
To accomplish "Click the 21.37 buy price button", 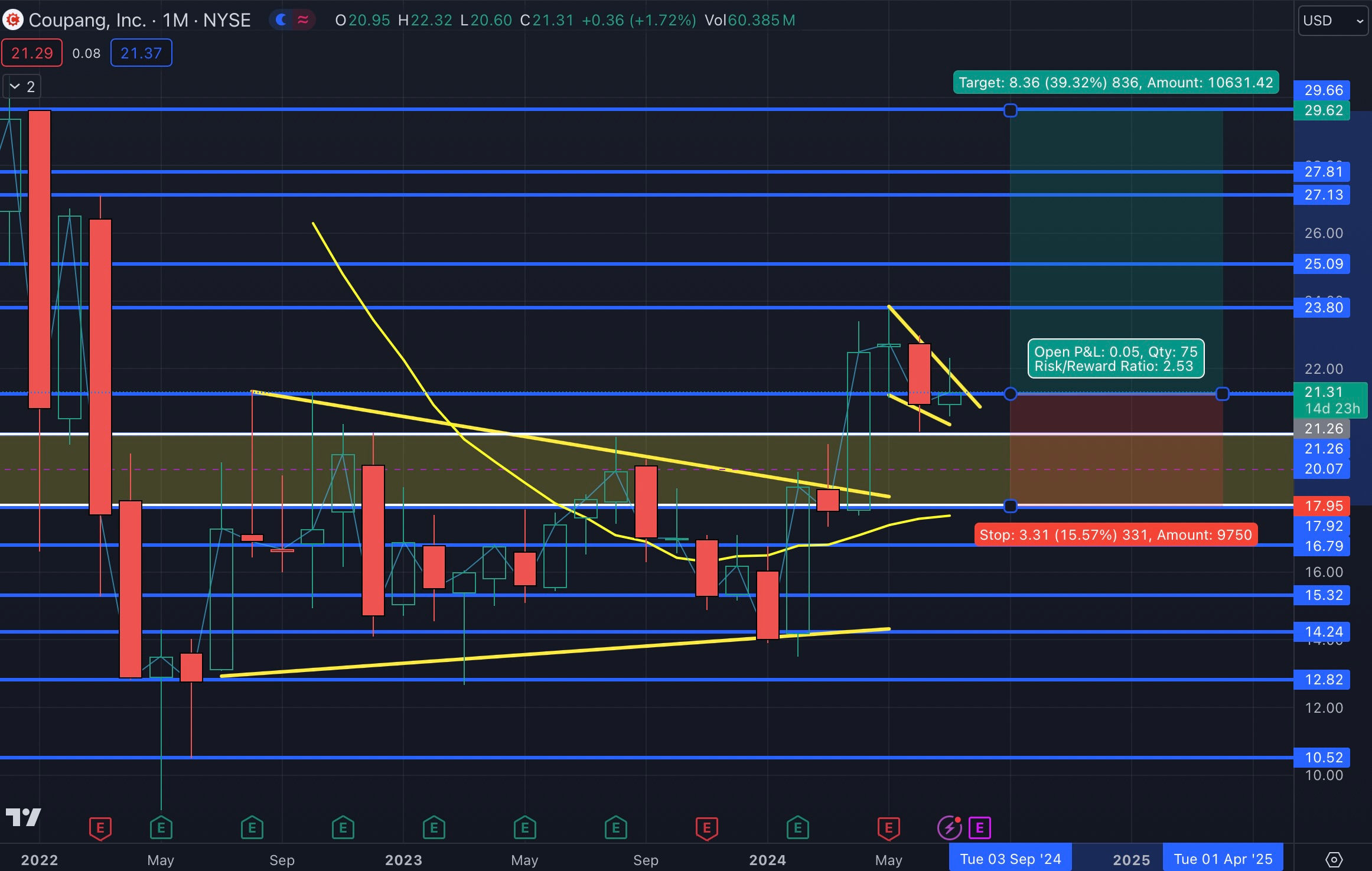I will point(141,53).
